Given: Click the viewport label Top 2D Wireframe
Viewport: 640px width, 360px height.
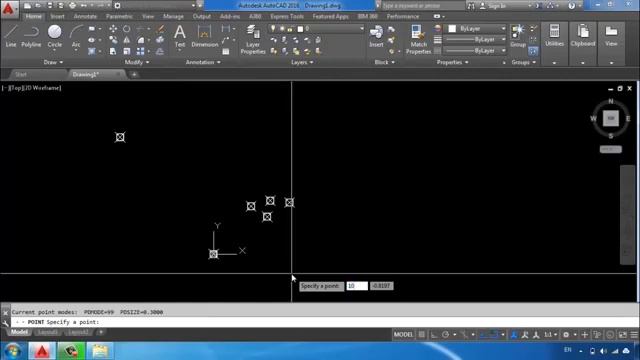Looking at the screenshot, I should 31,88.
